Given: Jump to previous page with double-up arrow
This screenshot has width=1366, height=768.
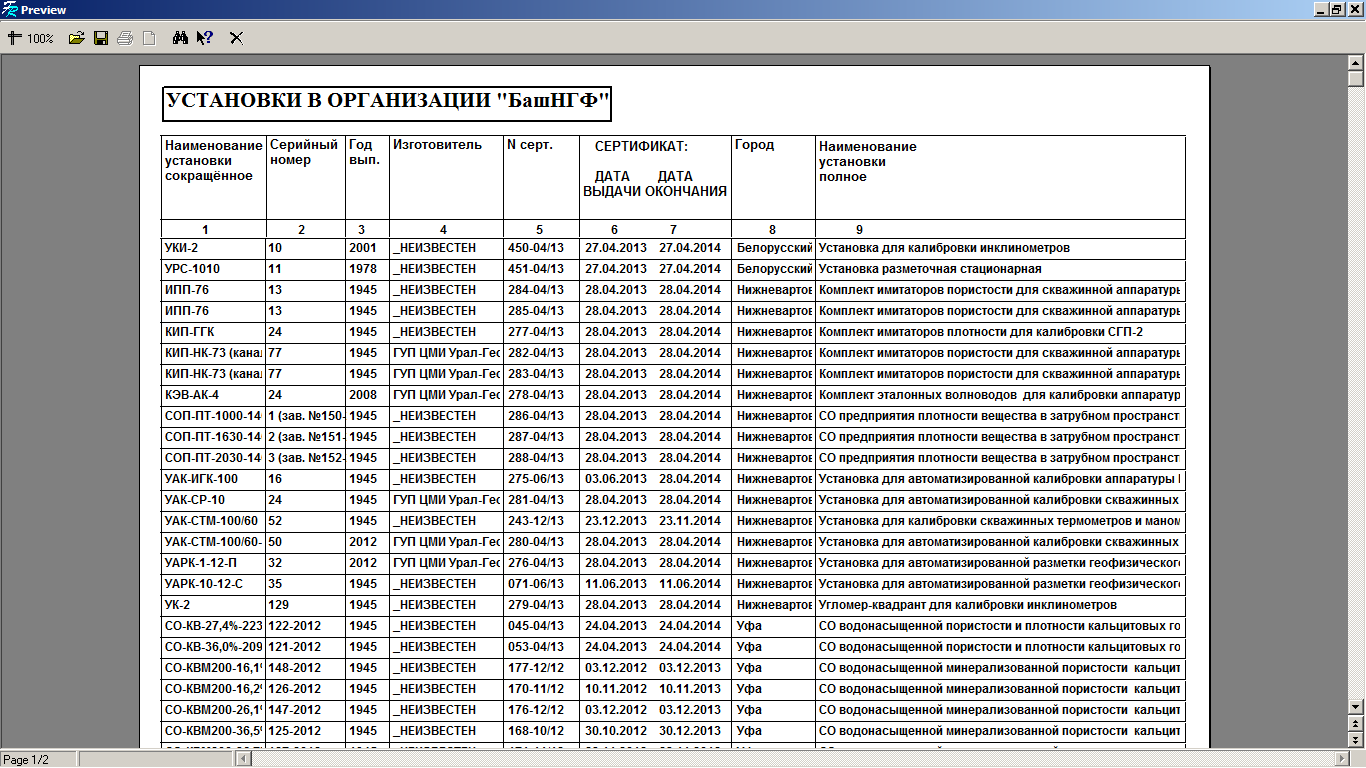Looking at the screenshot, I should pos(1356,722).
